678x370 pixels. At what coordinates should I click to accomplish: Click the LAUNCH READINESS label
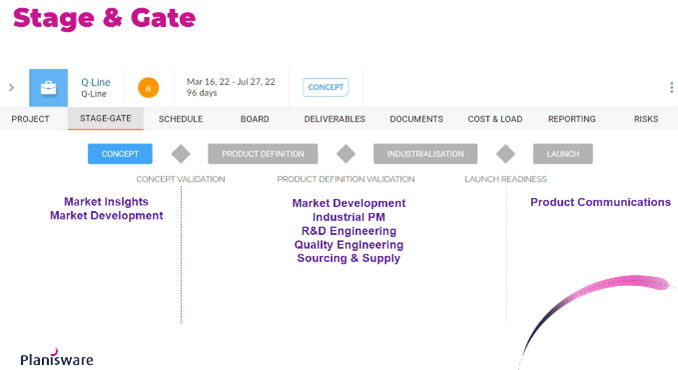505,179
